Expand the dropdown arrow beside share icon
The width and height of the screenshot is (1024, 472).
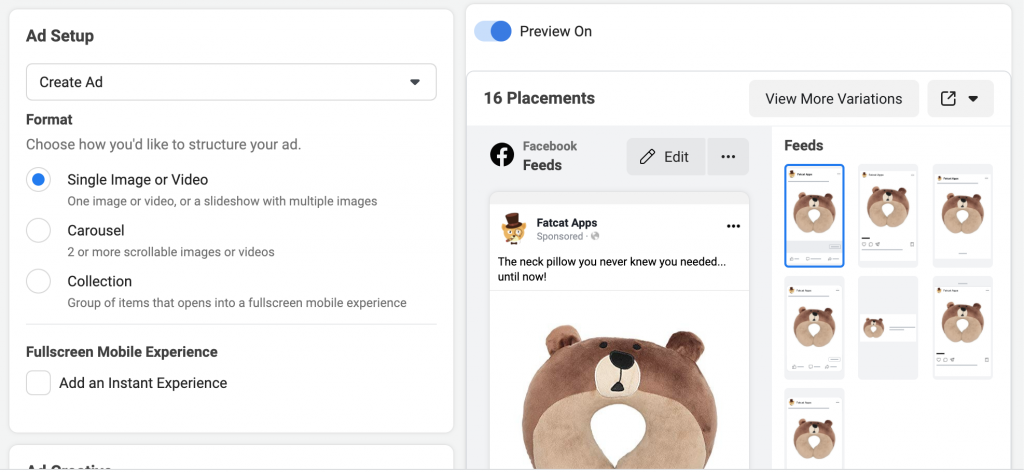pos(973,99)
